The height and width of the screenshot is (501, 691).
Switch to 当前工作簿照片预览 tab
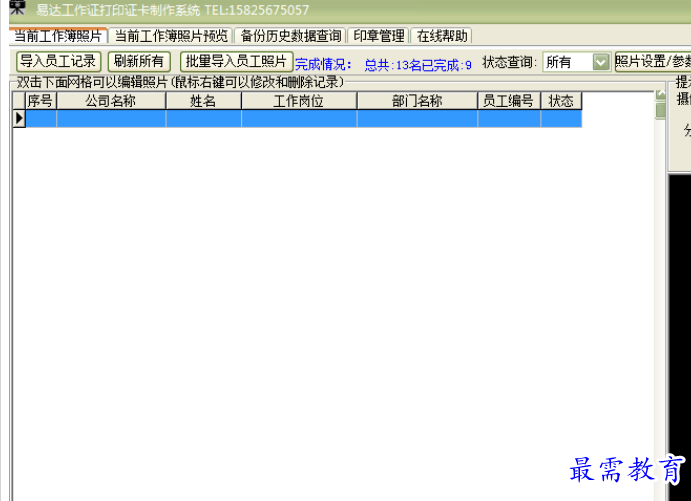(x=171, y=36)
